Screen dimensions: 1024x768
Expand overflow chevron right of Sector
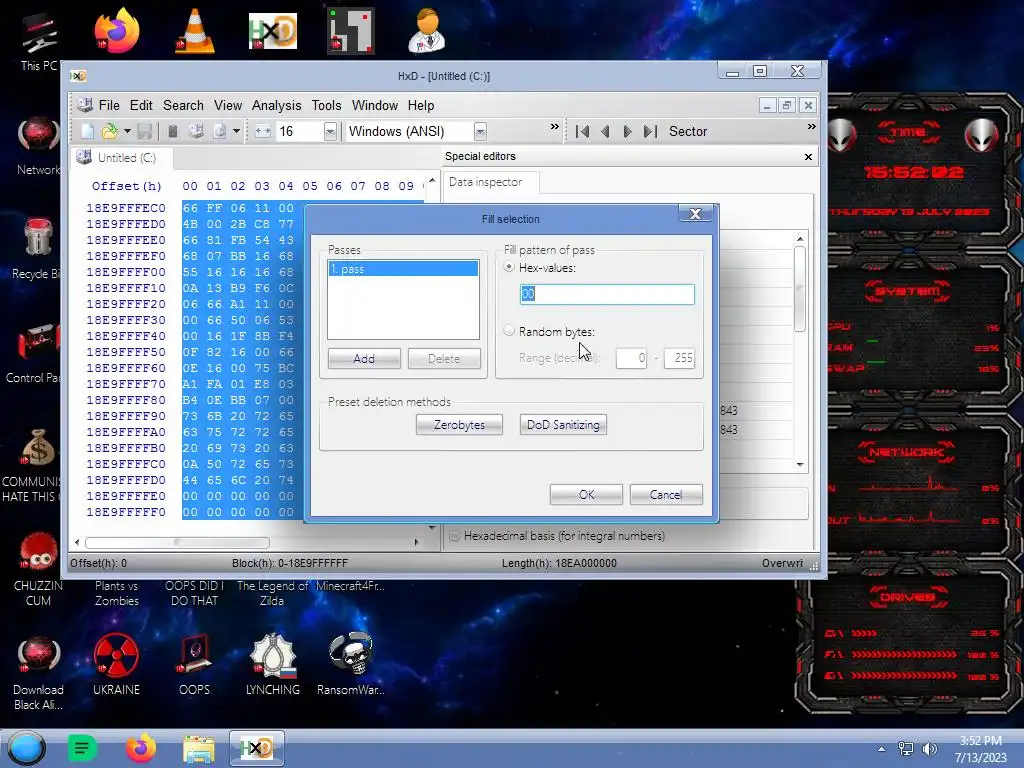[x=811, y=127]
